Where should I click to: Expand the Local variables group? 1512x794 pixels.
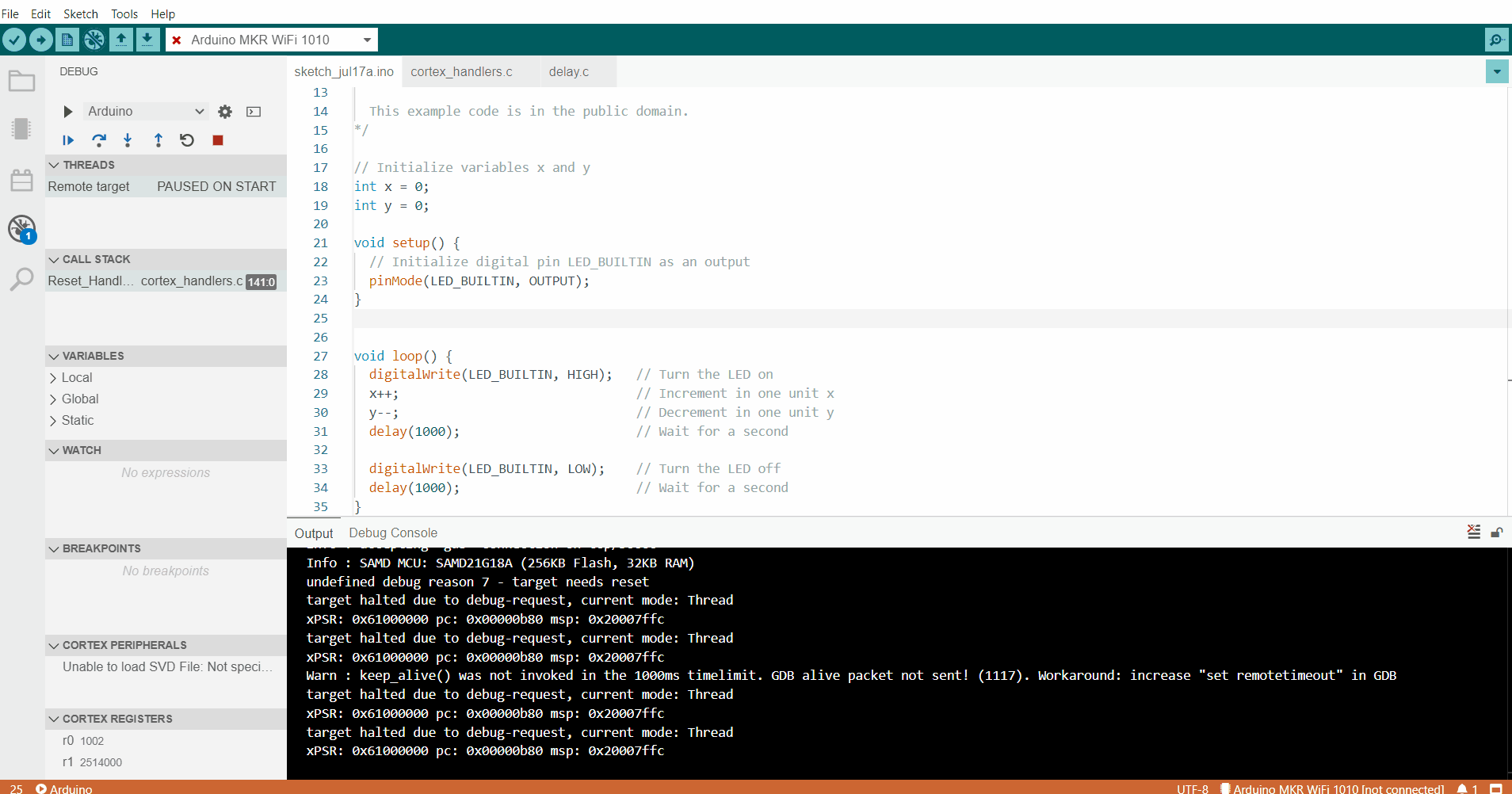tap(74, 377)
